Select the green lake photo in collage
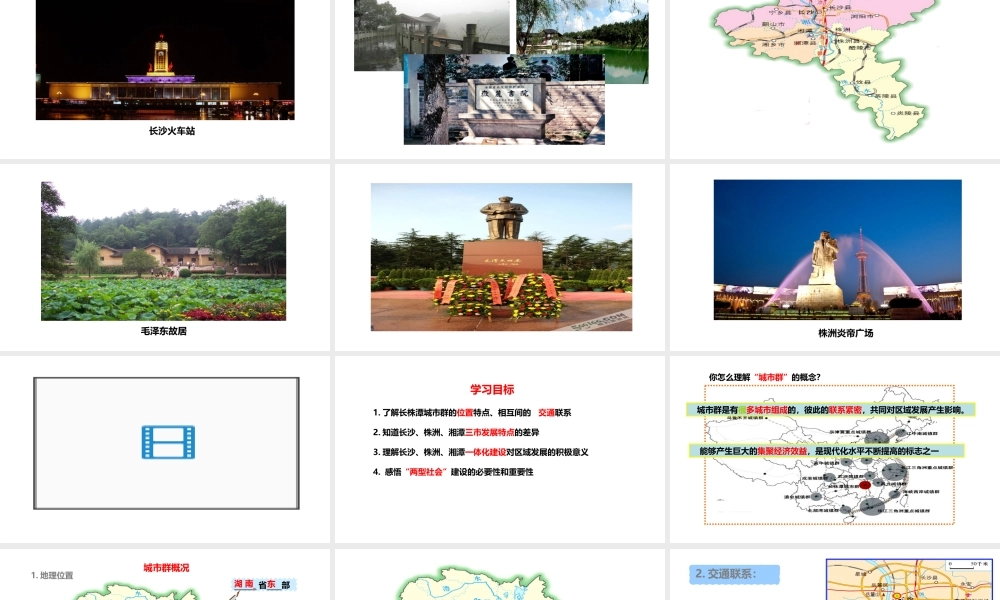The image size is (1000, 600). coord(582,41)
